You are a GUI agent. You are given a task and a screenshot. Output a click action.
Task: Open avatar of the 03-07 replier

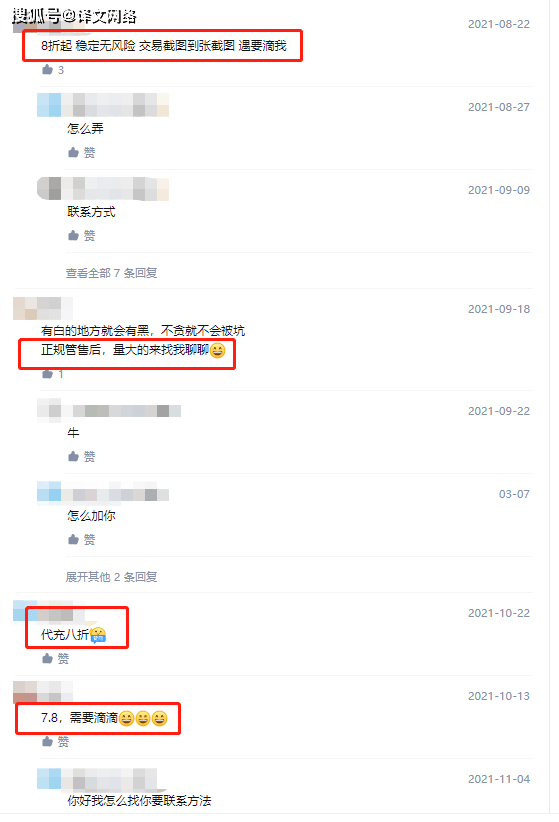49,493
